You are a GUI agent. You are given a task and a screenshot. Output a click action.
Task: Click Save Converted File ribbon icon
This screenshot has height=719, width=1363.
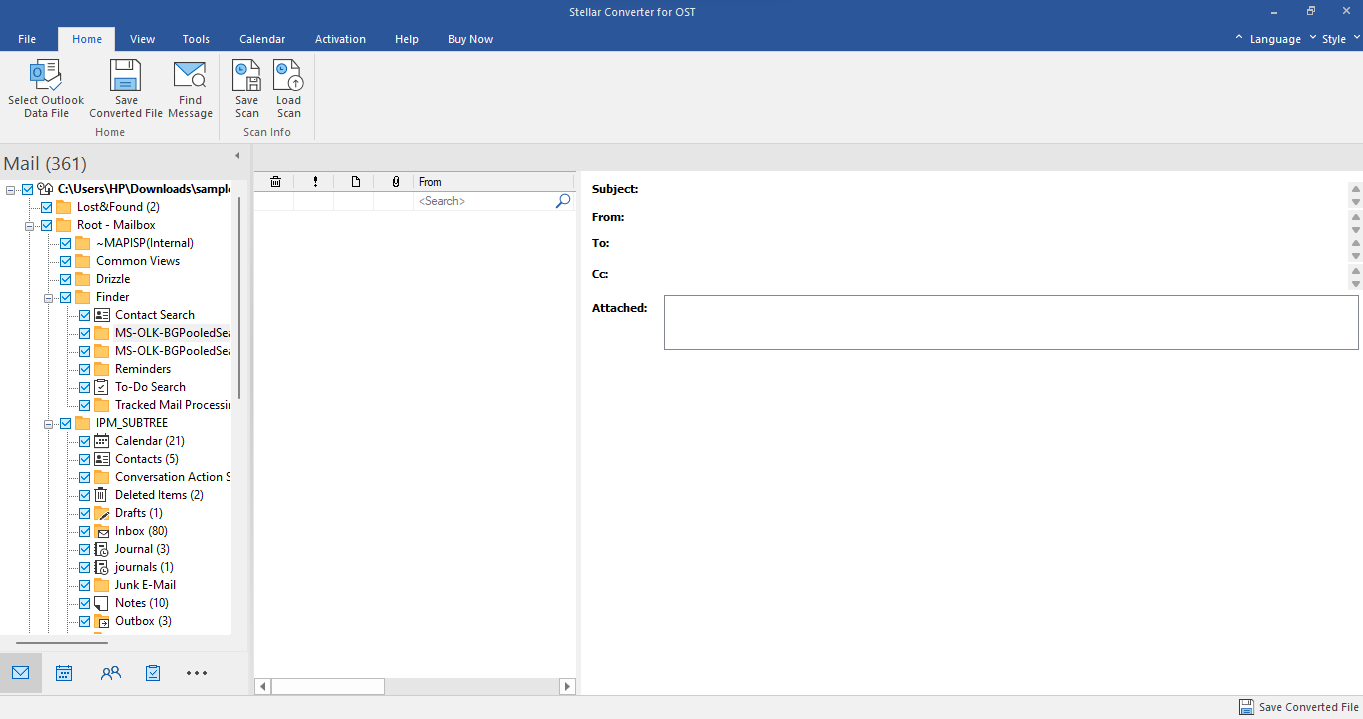coord(126,75)
